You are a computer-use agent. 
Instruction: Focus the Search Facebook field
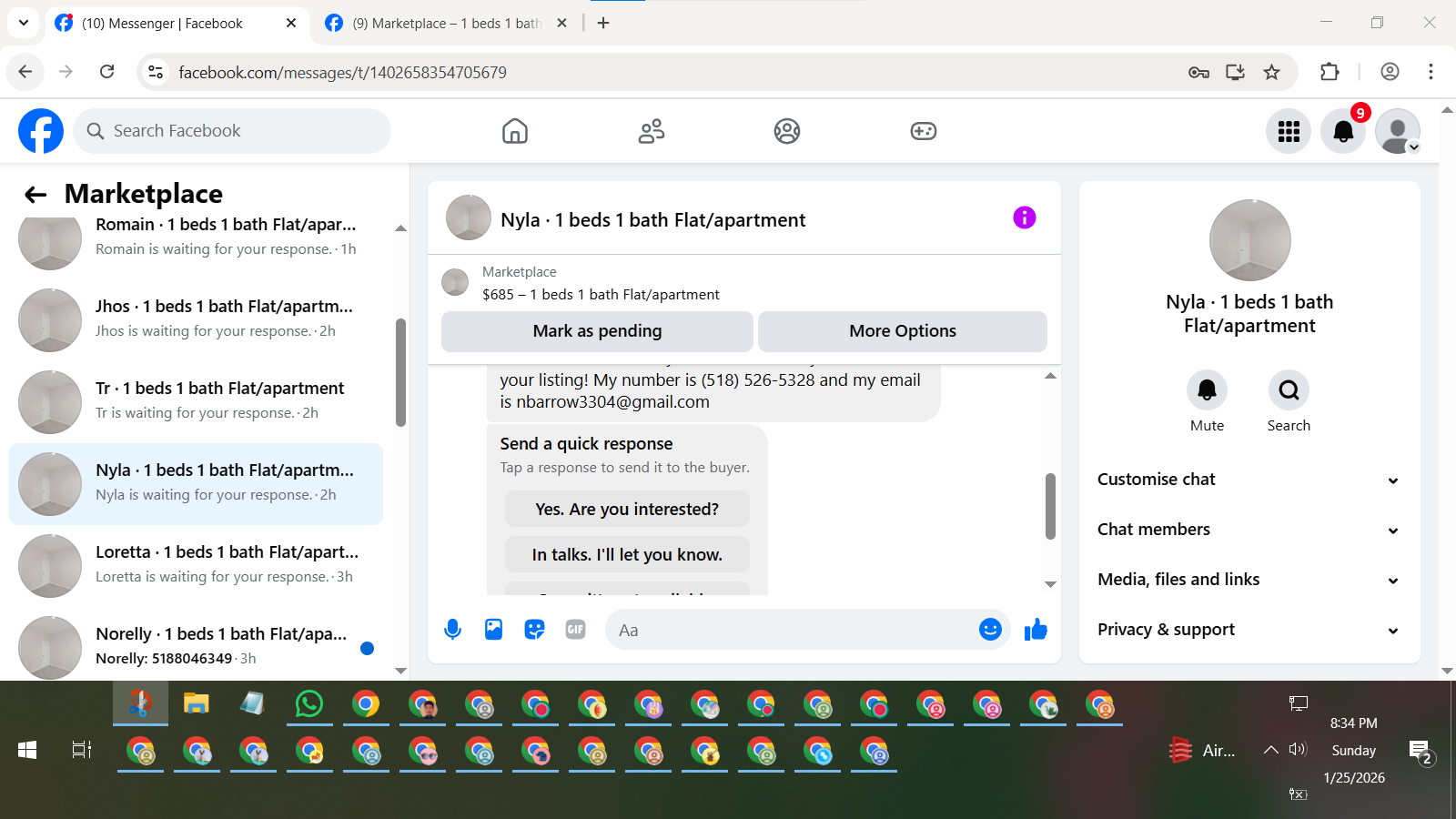pyautogui.click(x=232, y=131)
